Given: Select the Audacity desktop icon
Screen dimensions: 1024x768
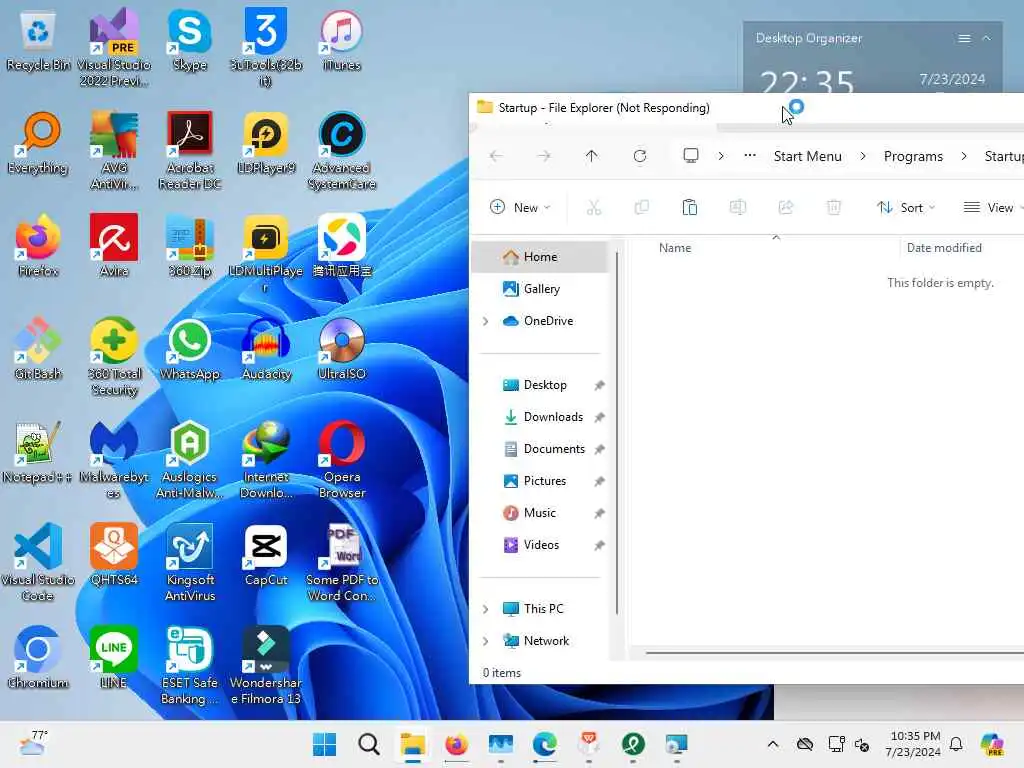Looking at the screenshot, I should pos(266,349).
